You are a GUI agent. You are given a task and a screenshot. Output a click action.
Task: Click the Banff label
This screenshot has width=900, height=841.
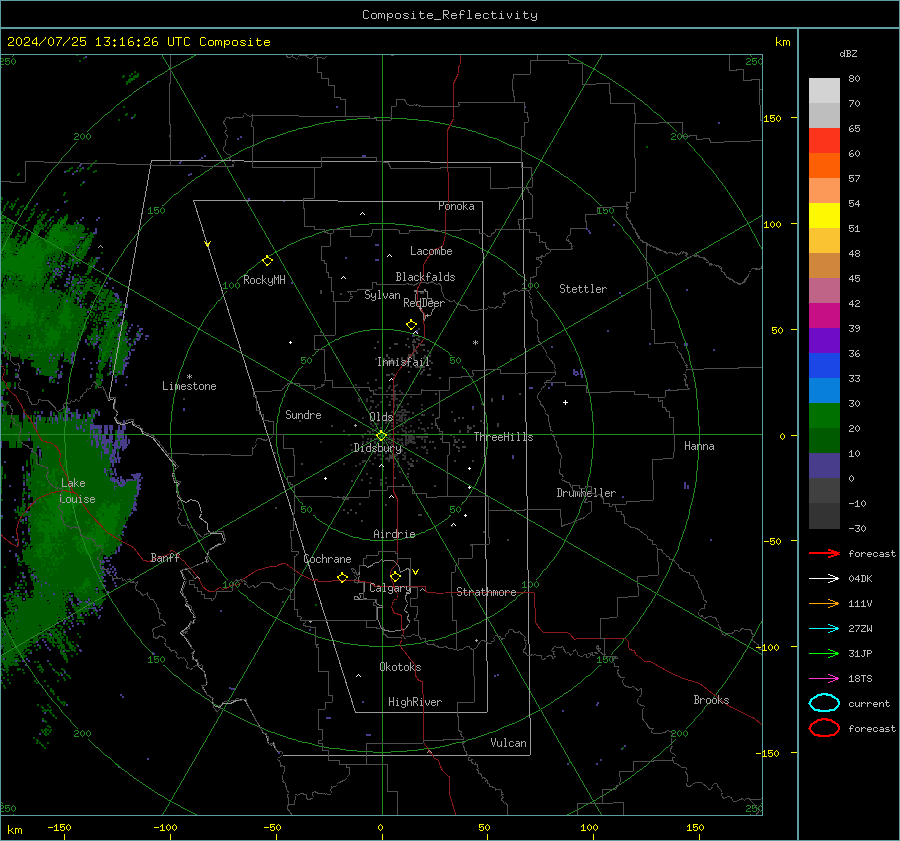pos(165,557)
